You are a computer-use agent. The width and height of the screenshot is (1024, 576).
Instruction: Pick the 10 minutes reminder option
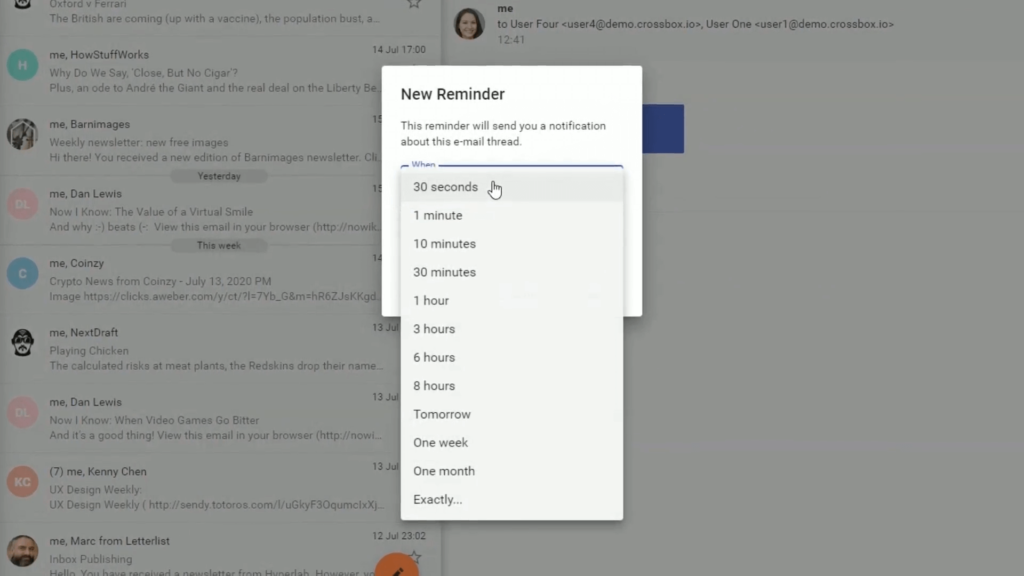pyautogui.click(x=444, y=244)
